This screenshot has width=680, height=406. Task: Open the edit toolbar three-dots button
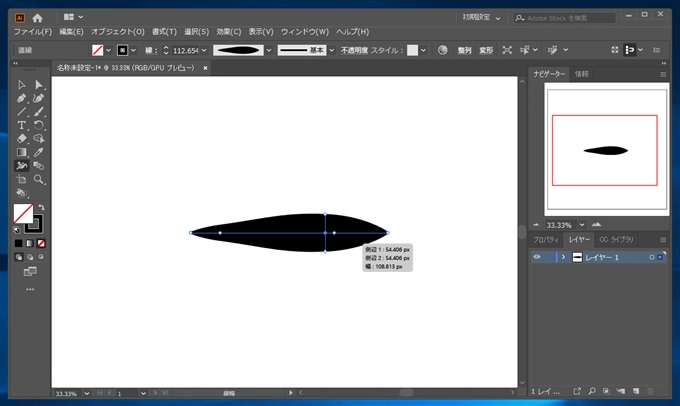click(30, 289)
